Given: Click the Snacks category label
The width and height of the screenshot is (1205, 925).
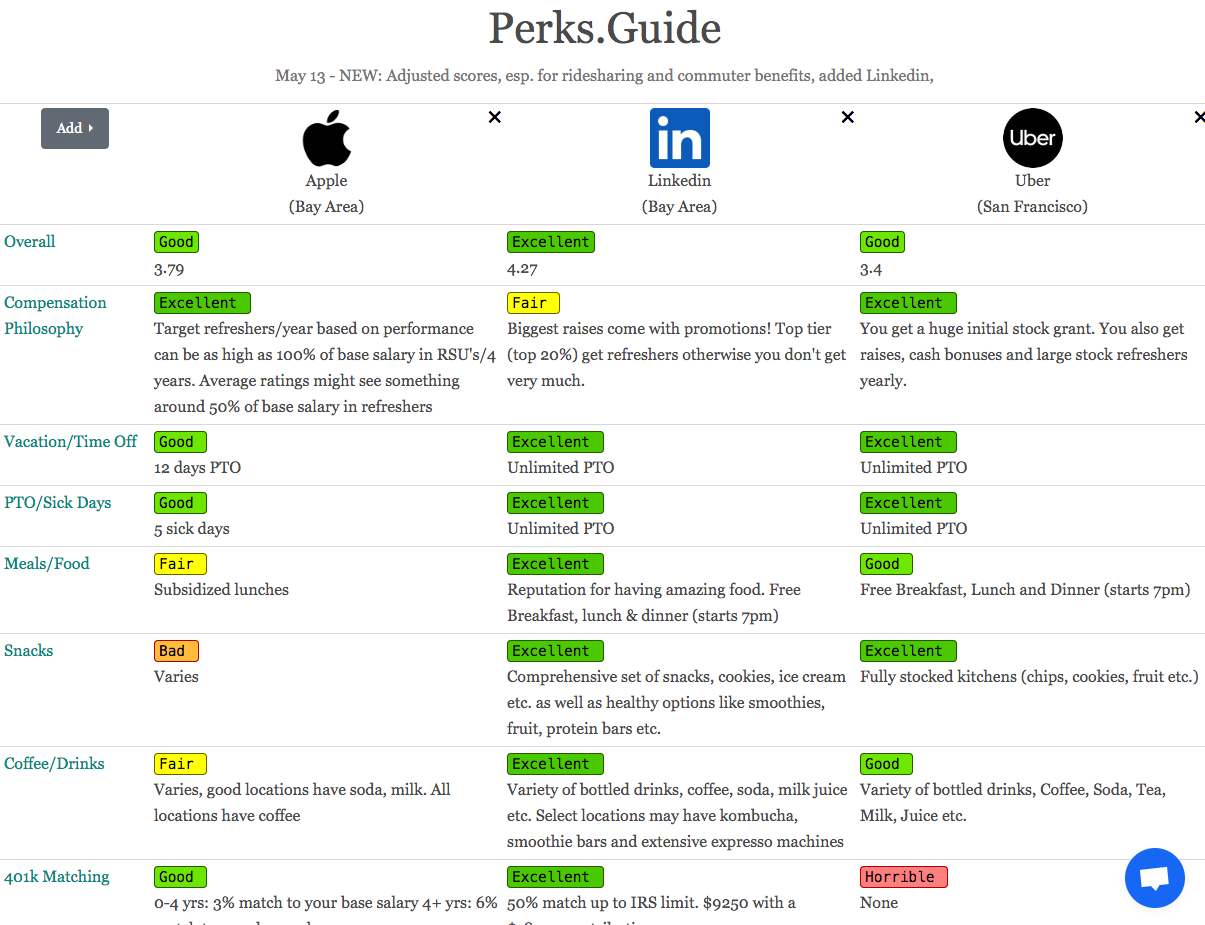Looking at the screenshot, I should (28, 650).
